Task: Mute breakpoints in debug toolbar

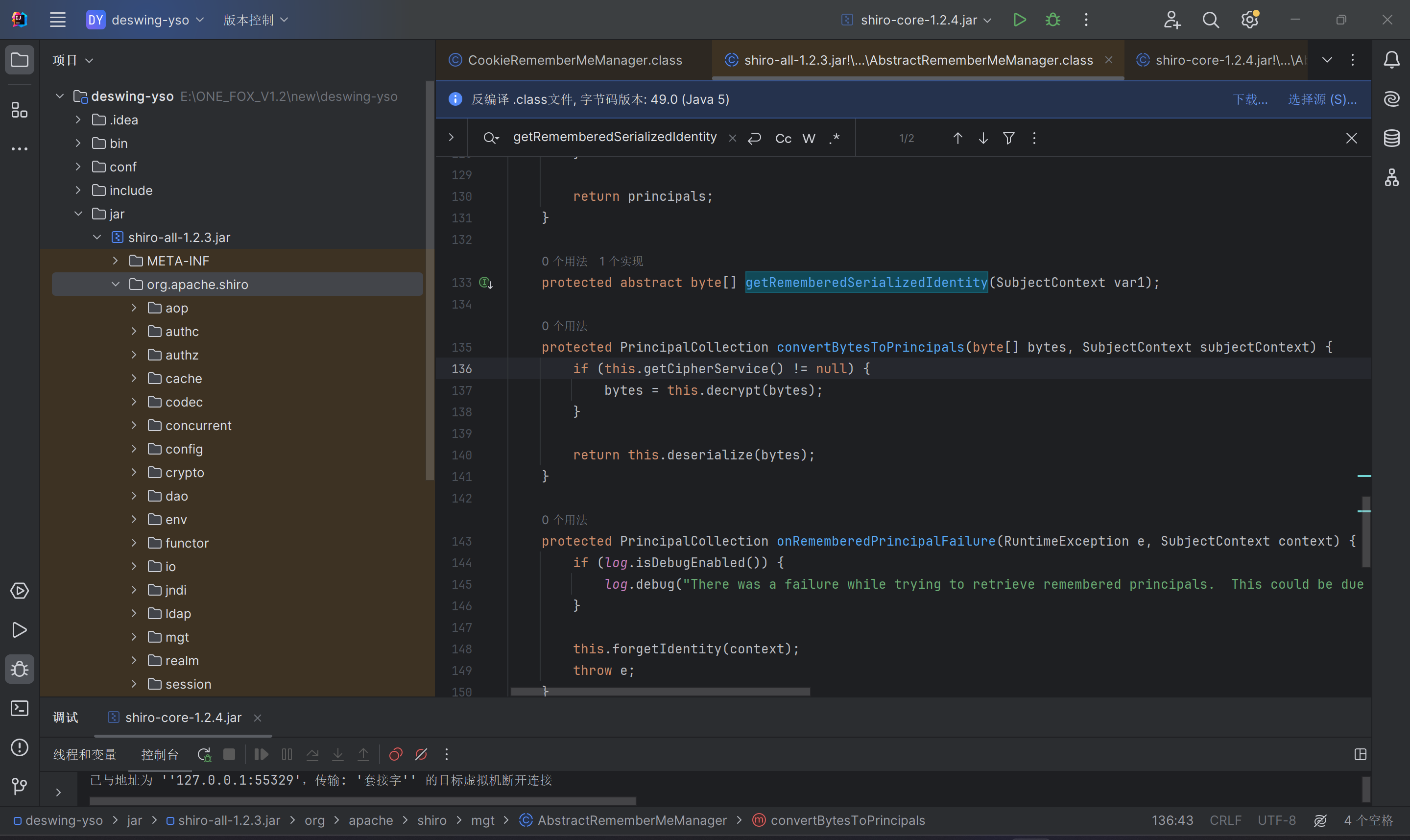Action: pos(421,754)
